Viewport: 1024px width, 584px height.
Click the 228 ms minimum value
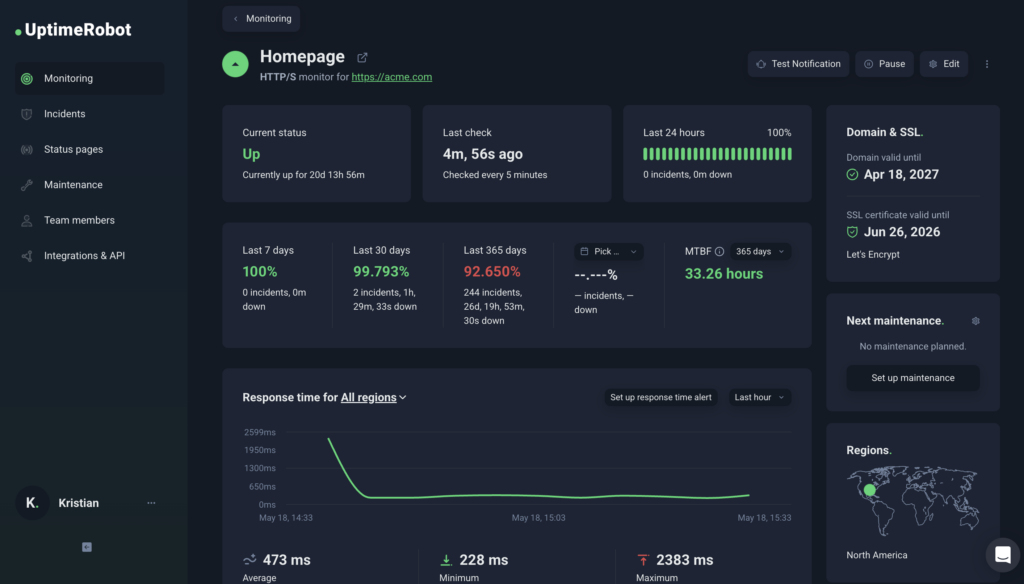(484, 560)
